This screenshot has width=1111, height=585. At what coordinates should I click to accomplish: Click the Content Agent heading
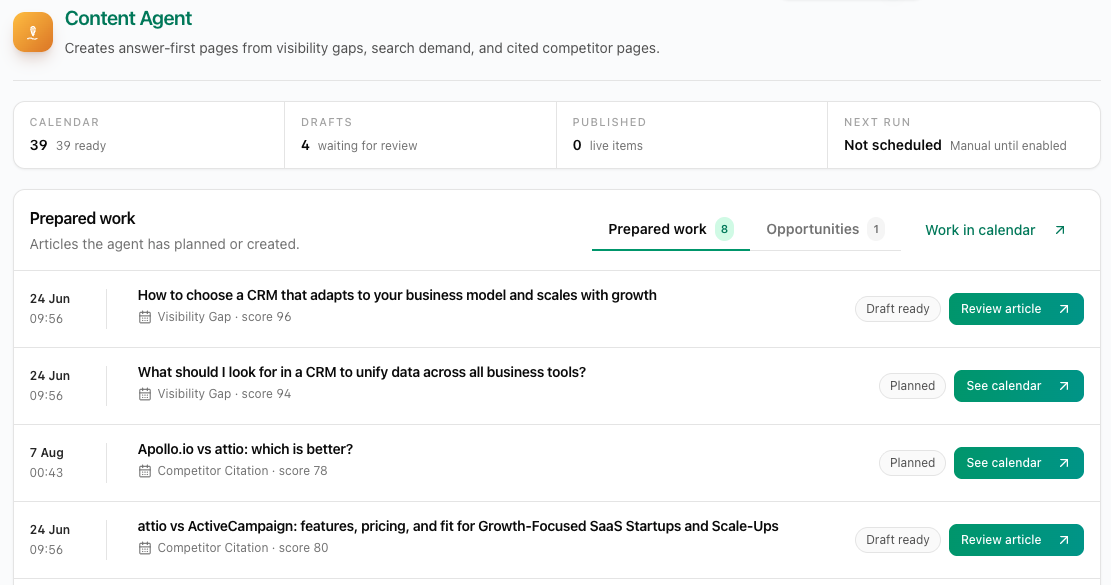coord(128,18)
